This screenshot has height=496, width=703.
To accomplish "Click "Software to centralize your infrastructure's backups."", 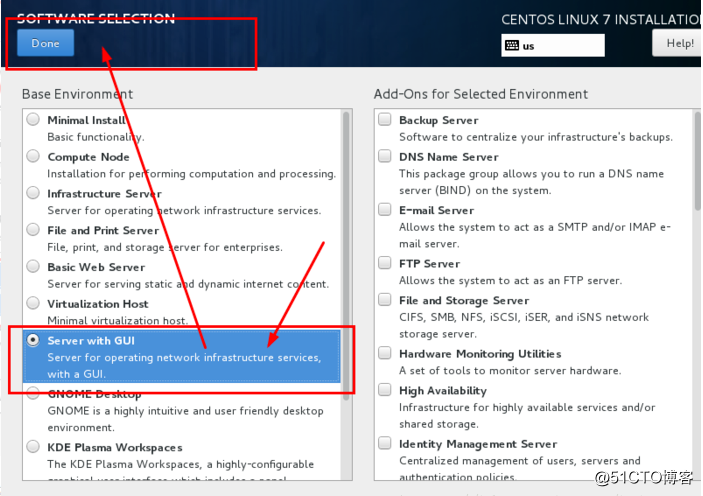I will (x=536, y=137).
